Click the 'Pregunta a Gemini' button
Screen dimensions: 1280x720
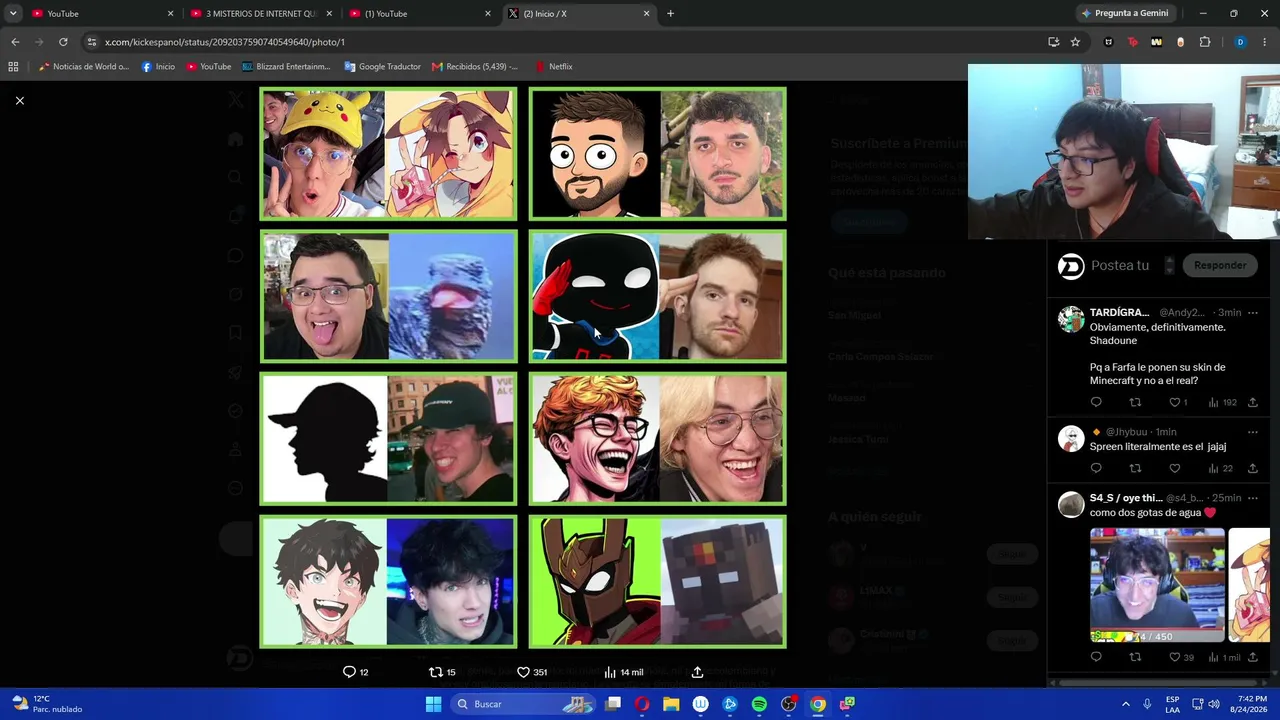[1124, 14]
